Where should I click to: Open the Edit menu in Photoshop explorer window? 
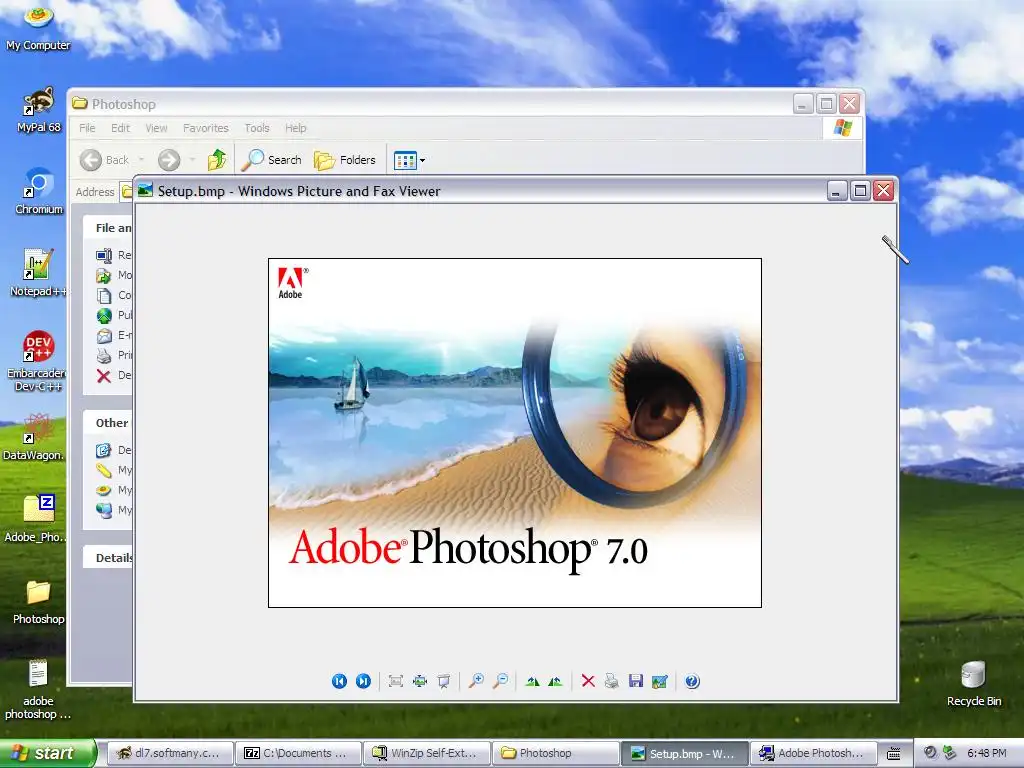point(120,128)
